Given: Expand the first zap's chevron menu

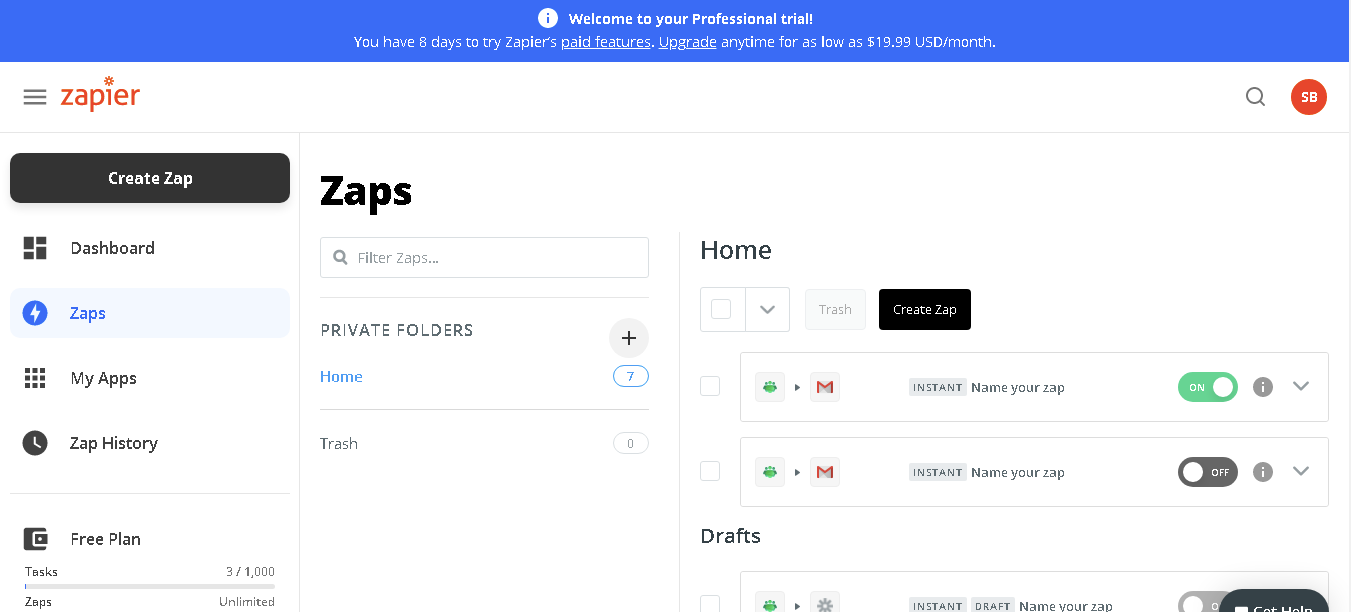Looking at the screenshot, I should (1301, 386).
